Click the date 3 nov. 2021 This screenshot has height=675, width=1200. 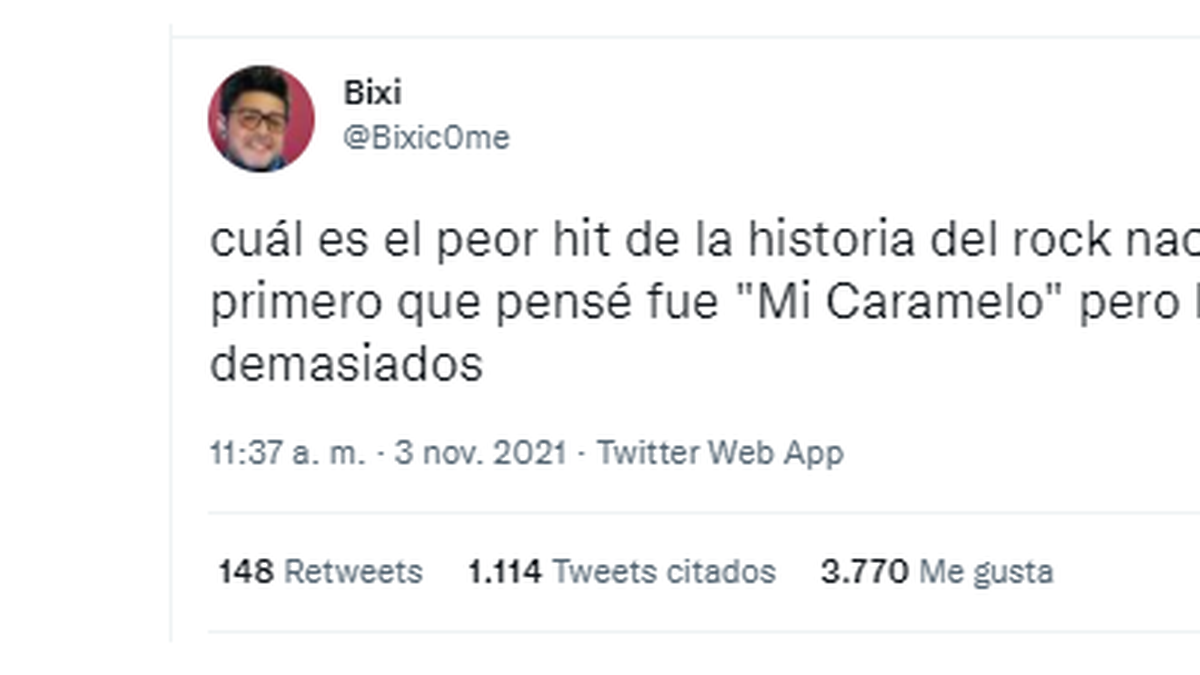click(481, 453)
